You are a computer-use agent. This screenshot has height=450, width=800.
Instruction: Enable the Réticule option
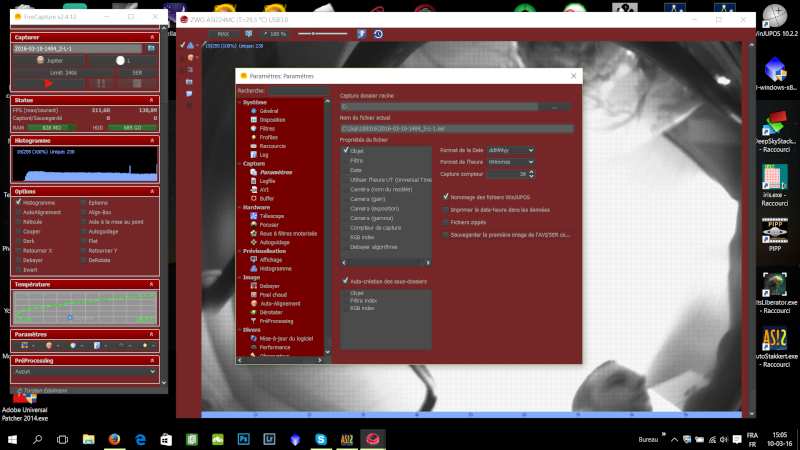(18, 222)
